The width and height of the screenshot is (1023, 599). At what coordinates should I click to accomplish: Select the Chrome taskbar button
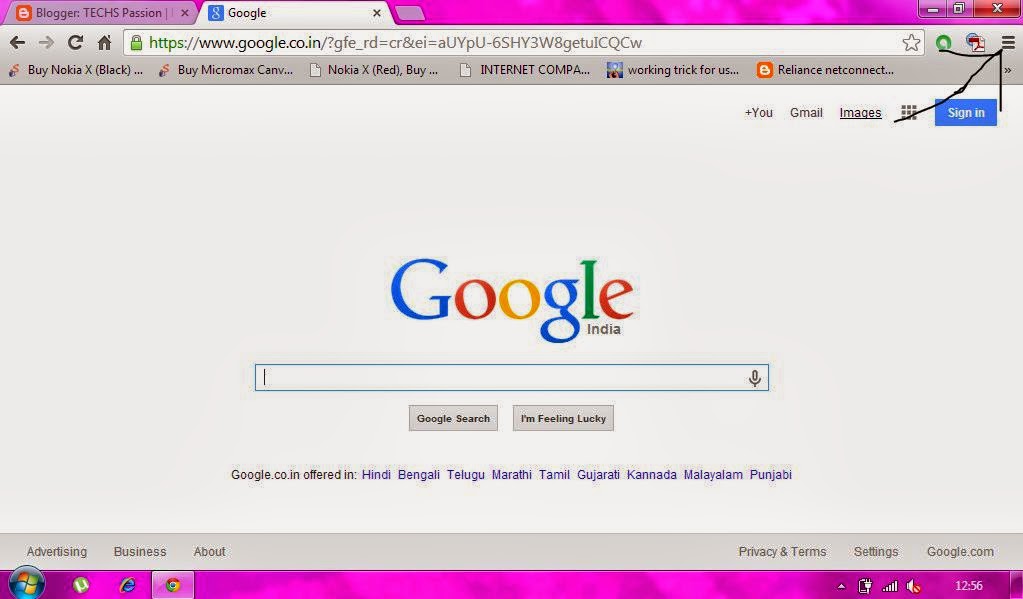tap(173, 585)
